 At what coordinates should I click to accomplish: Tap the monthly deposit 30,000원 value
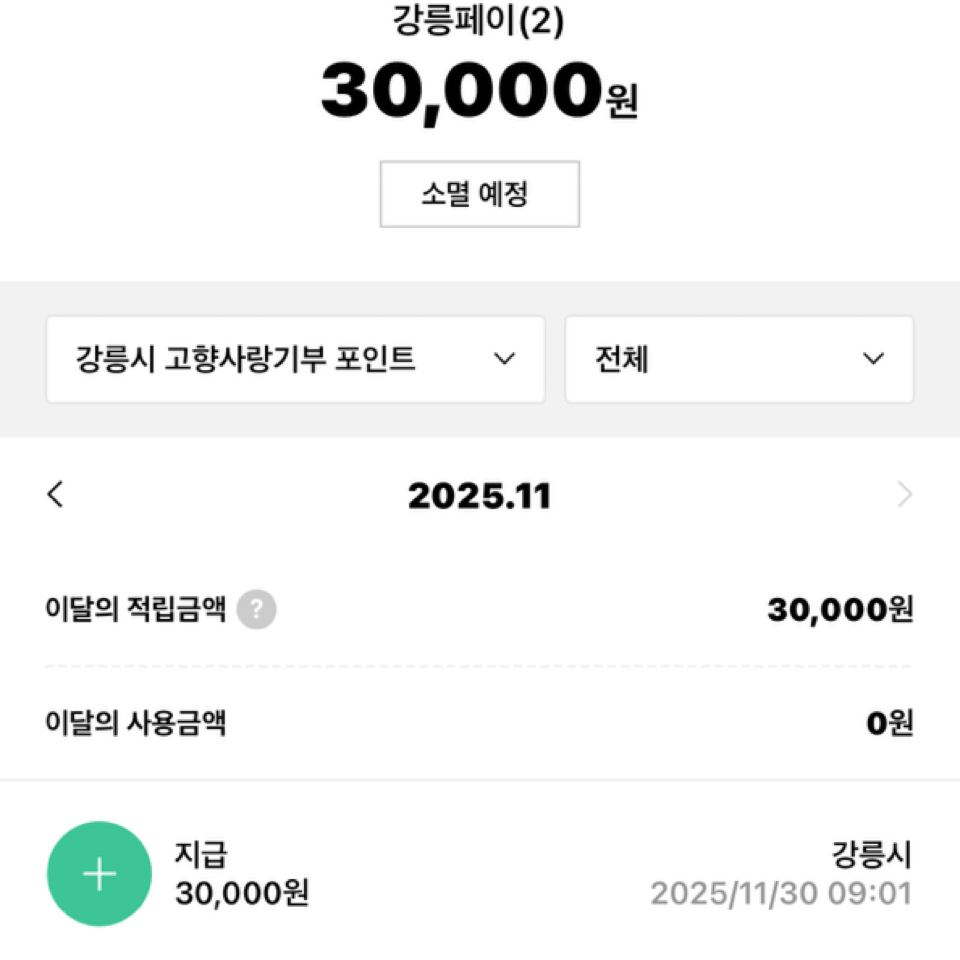pos(841,609)
